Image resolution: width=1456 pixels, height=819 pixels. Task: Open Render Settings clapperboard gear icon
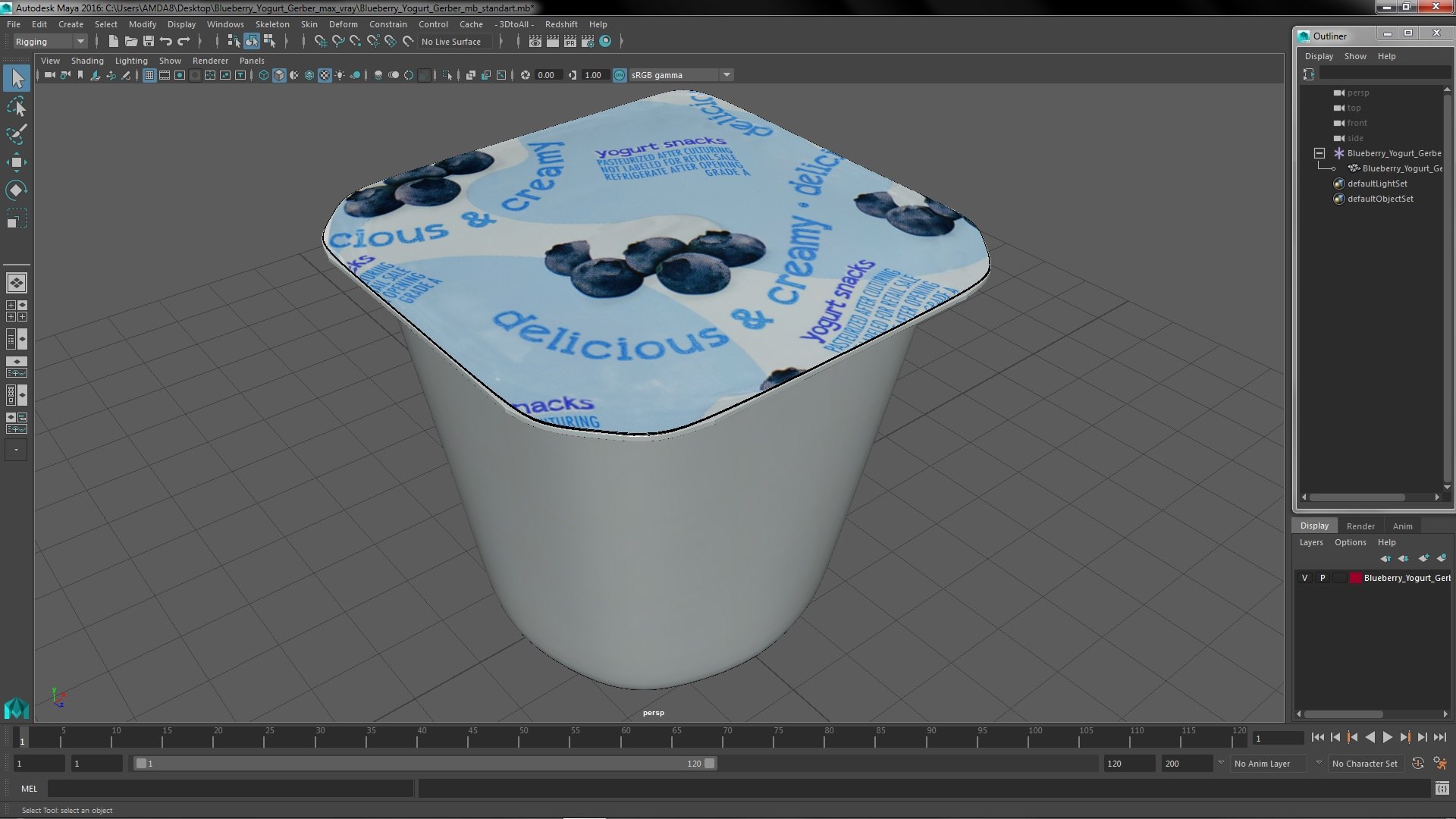[x=588, y=42]
